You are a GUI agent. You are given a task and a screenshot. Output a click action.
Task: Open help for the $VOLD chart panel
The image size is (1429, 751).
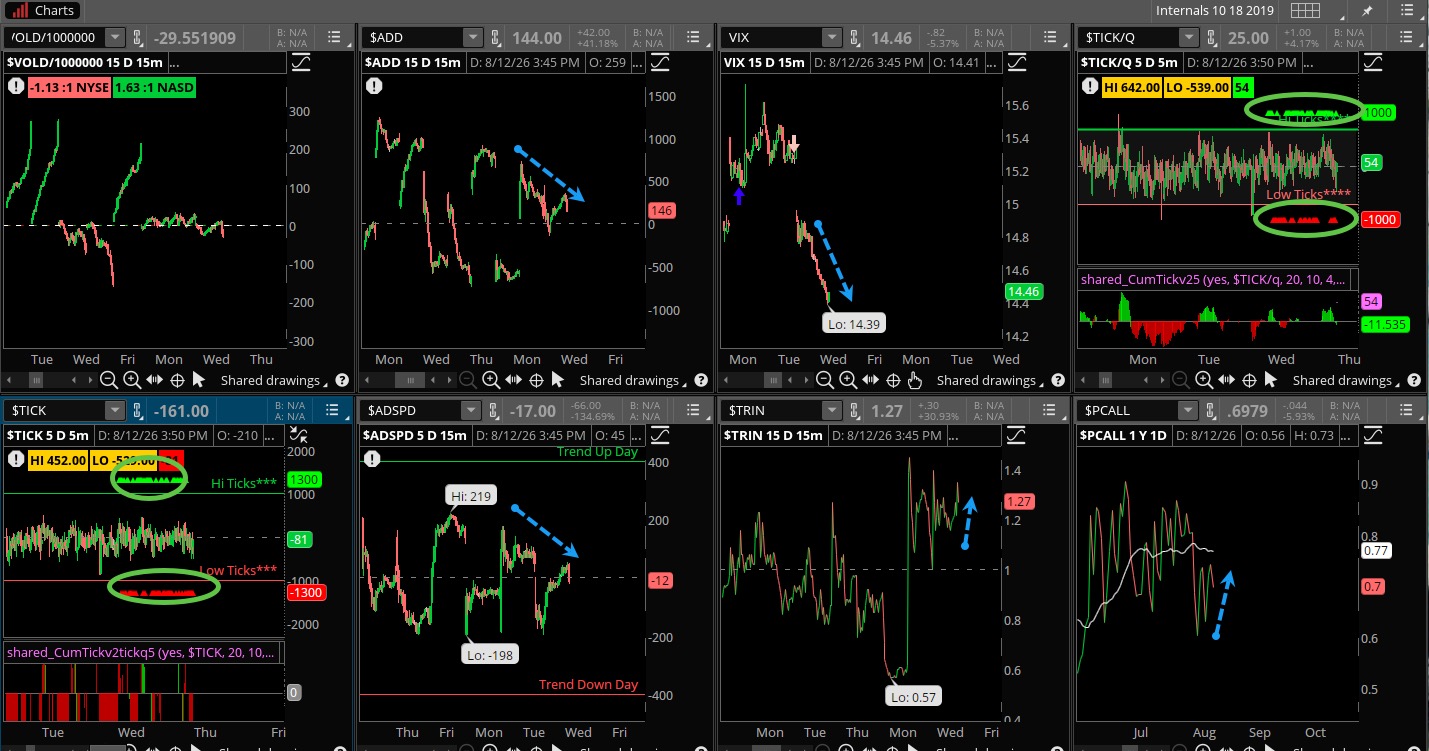(x=342, y=380)
